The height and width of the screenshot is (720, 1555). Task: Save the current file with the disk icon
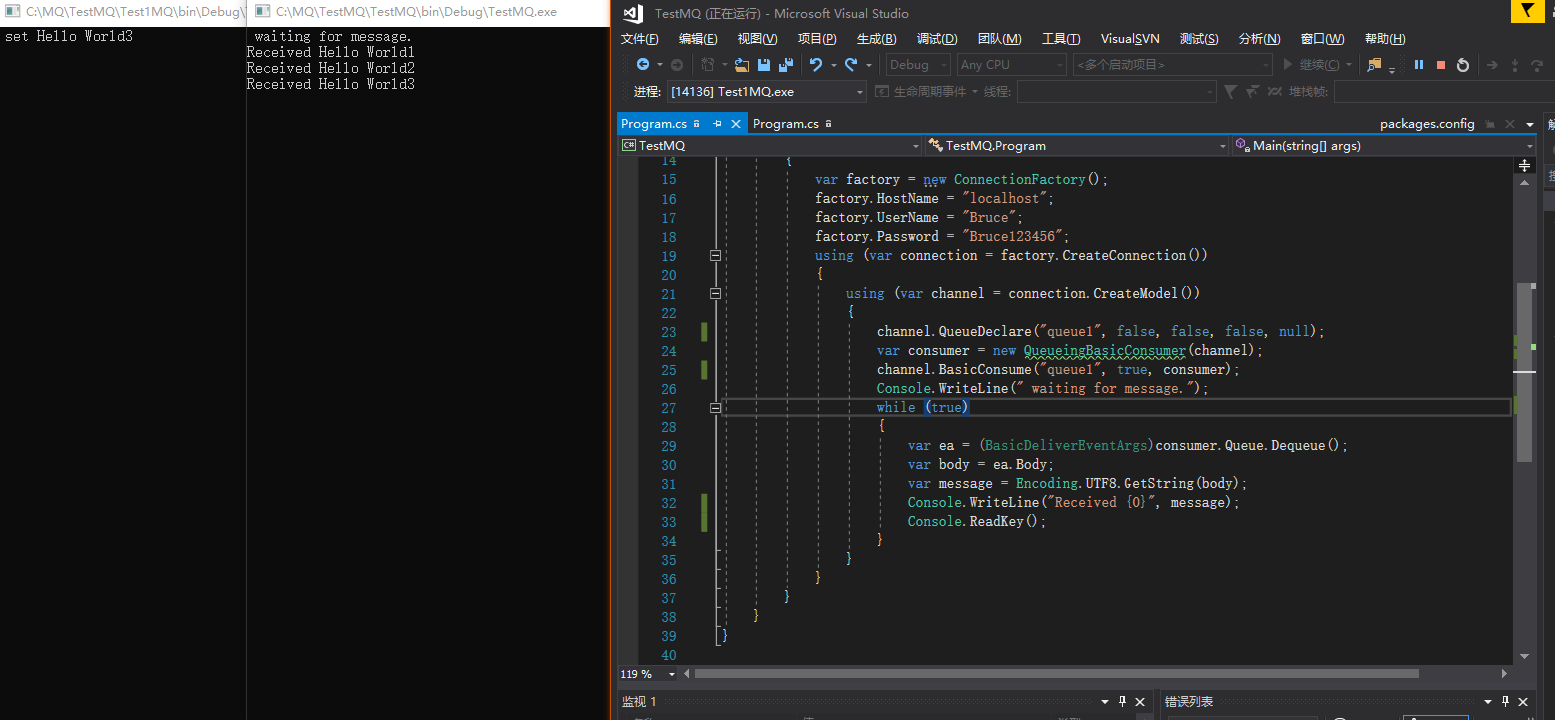(764, 64)
